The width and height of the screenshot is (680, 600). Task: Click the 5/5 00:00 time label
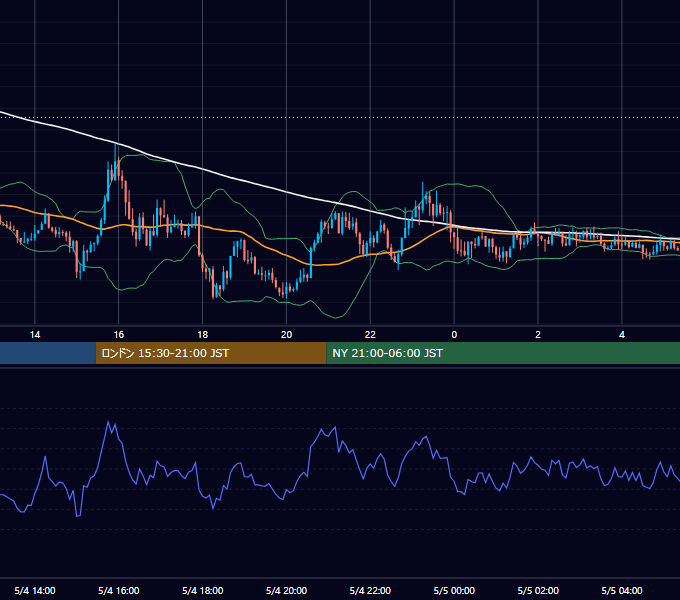(x=454, y=590)
